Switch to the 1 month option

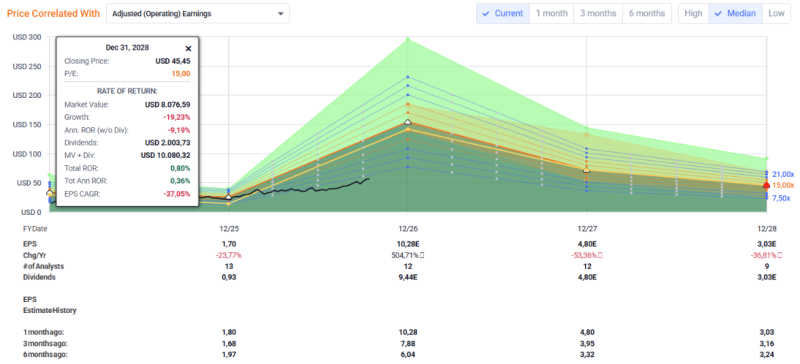coord(552,13)
